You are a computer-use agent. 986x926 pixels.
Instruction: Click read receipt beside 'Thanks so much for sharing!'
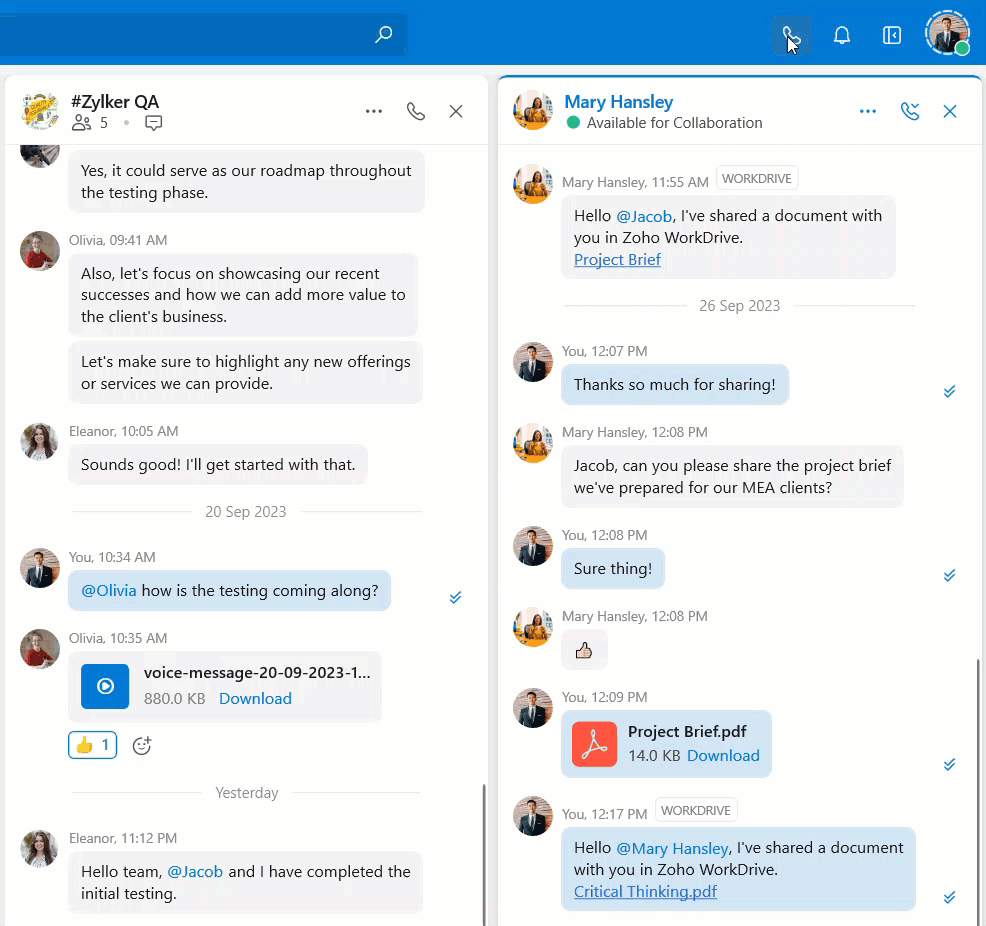pyautogui.click(x=949, y=392)
